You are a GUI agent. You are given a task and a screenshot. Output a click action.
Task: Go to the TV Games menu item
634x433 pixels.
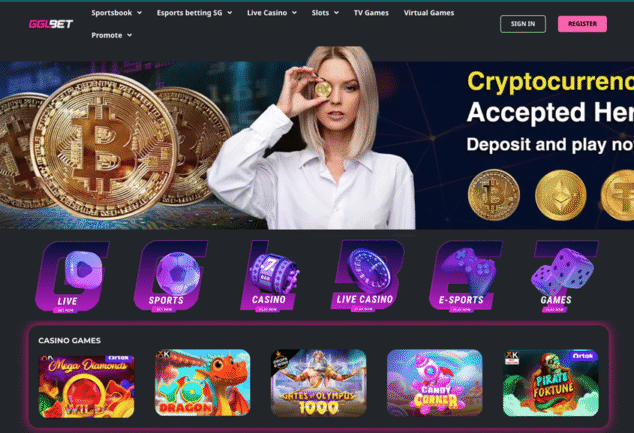point(371,13)
